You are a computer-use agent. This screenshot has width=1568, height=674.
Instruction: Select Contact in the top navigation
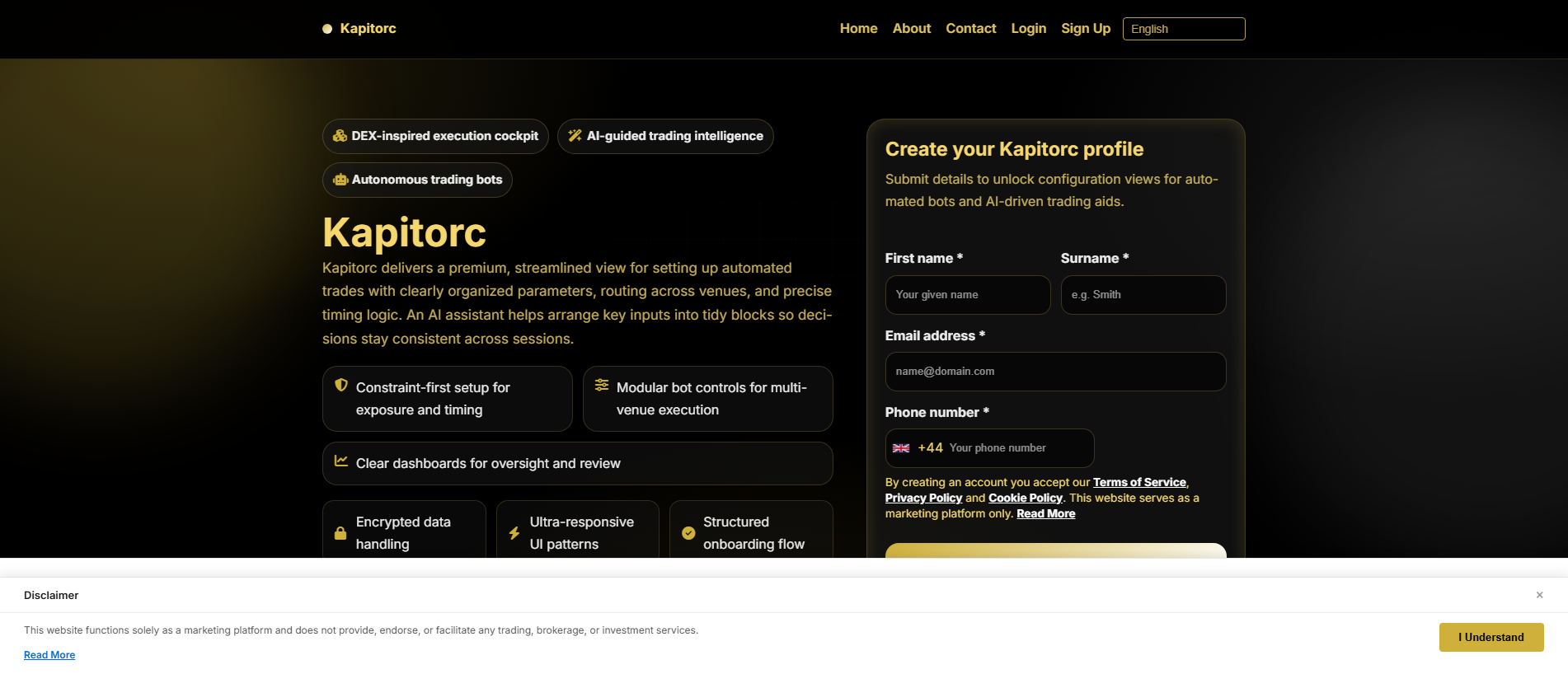point(971,28)
